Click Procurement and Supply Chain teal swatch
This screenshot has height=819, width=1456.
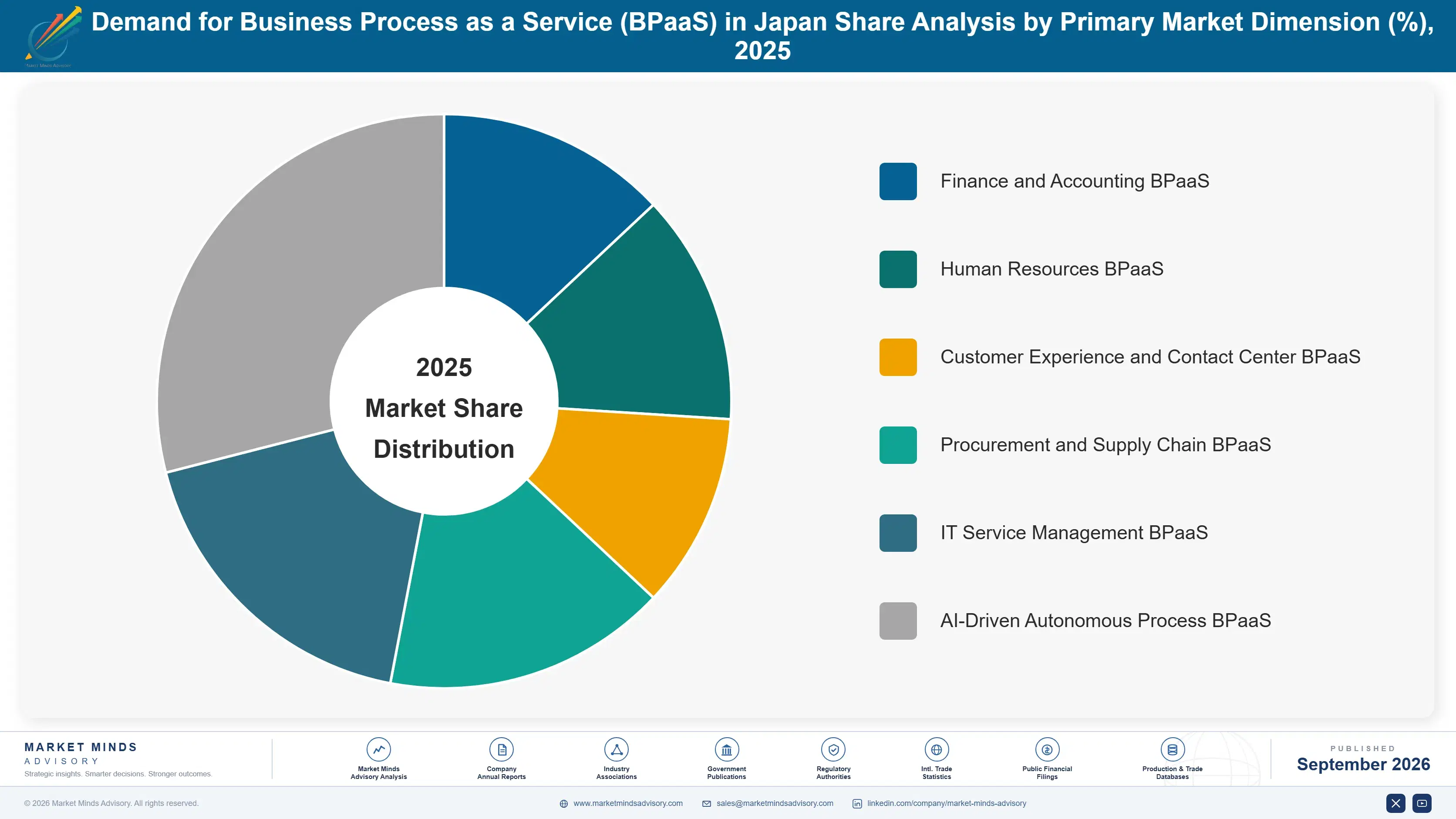pos(897,445)
